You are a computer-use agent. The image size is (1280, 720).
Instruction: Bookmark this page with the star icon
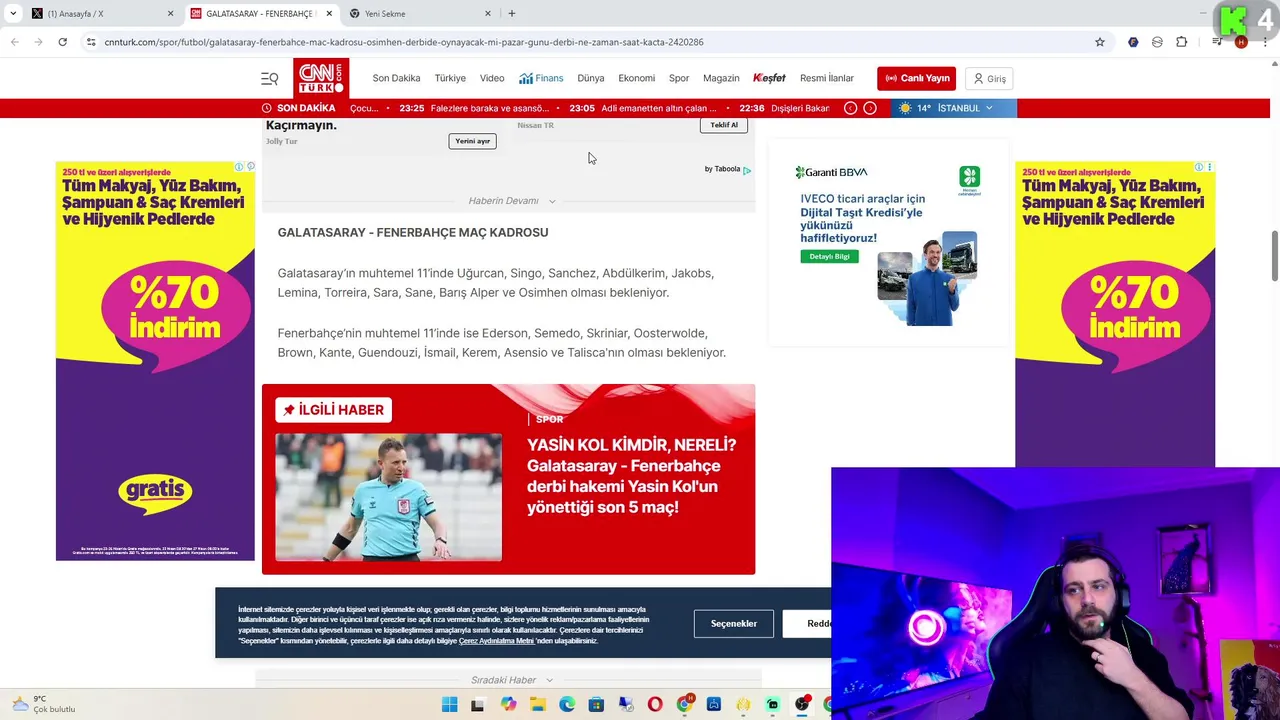click(x=1100, y=42)
